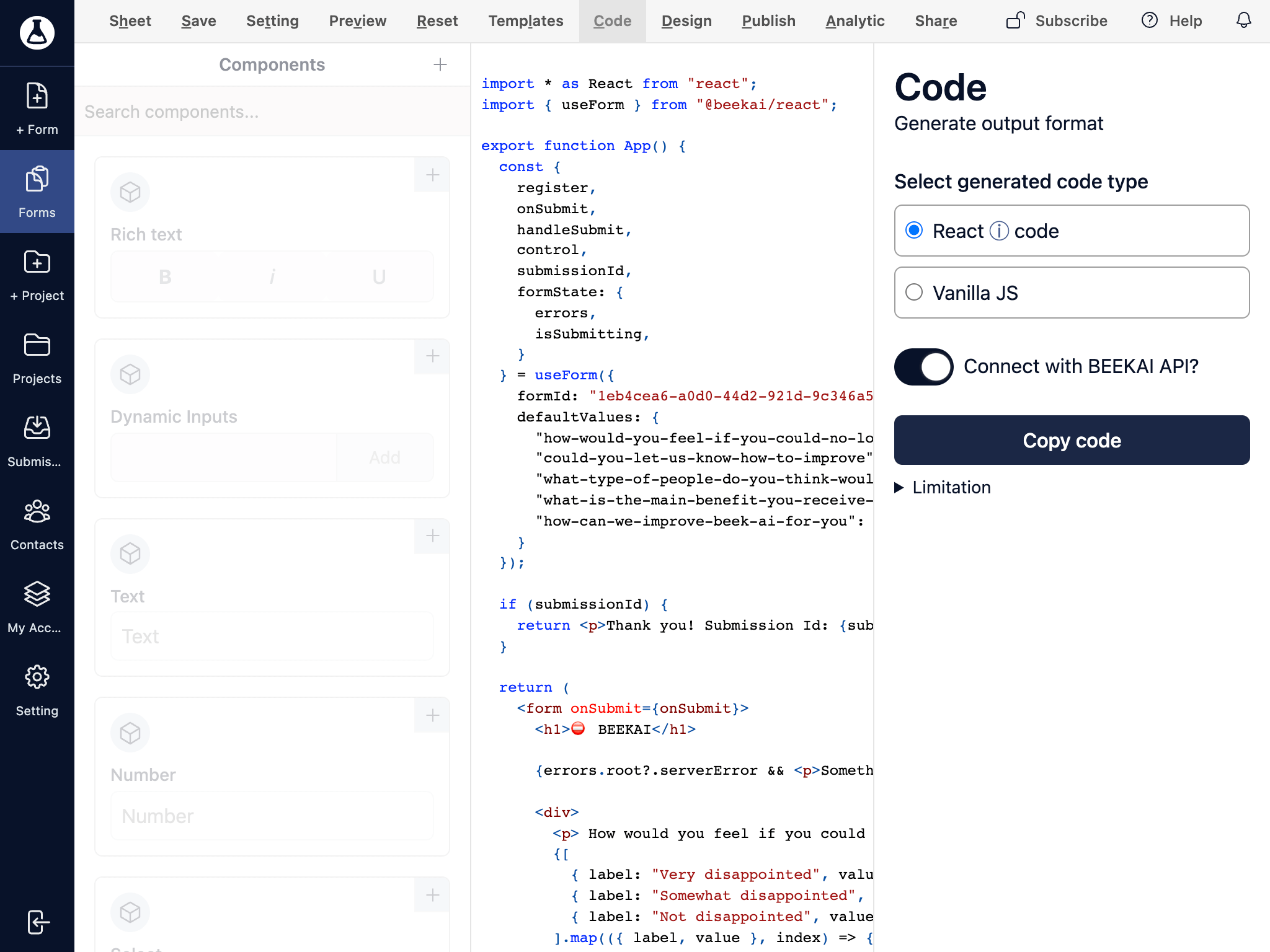1270x952 pixels.
Task: Toggle Connect with BEEKAI API switch
Action: coord(923,367)
